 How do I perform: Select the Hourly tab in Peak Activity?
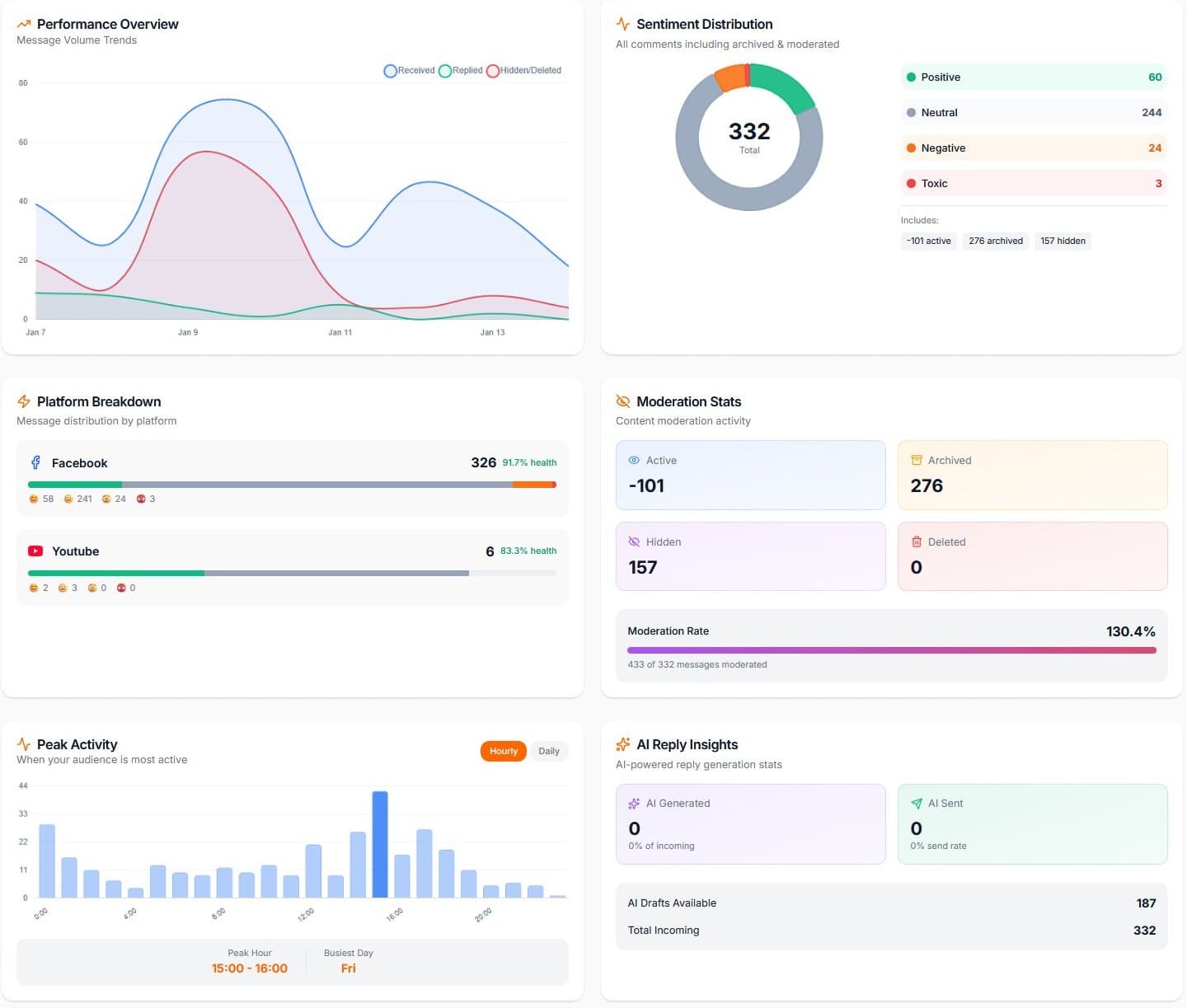click(x=503, y=751)
